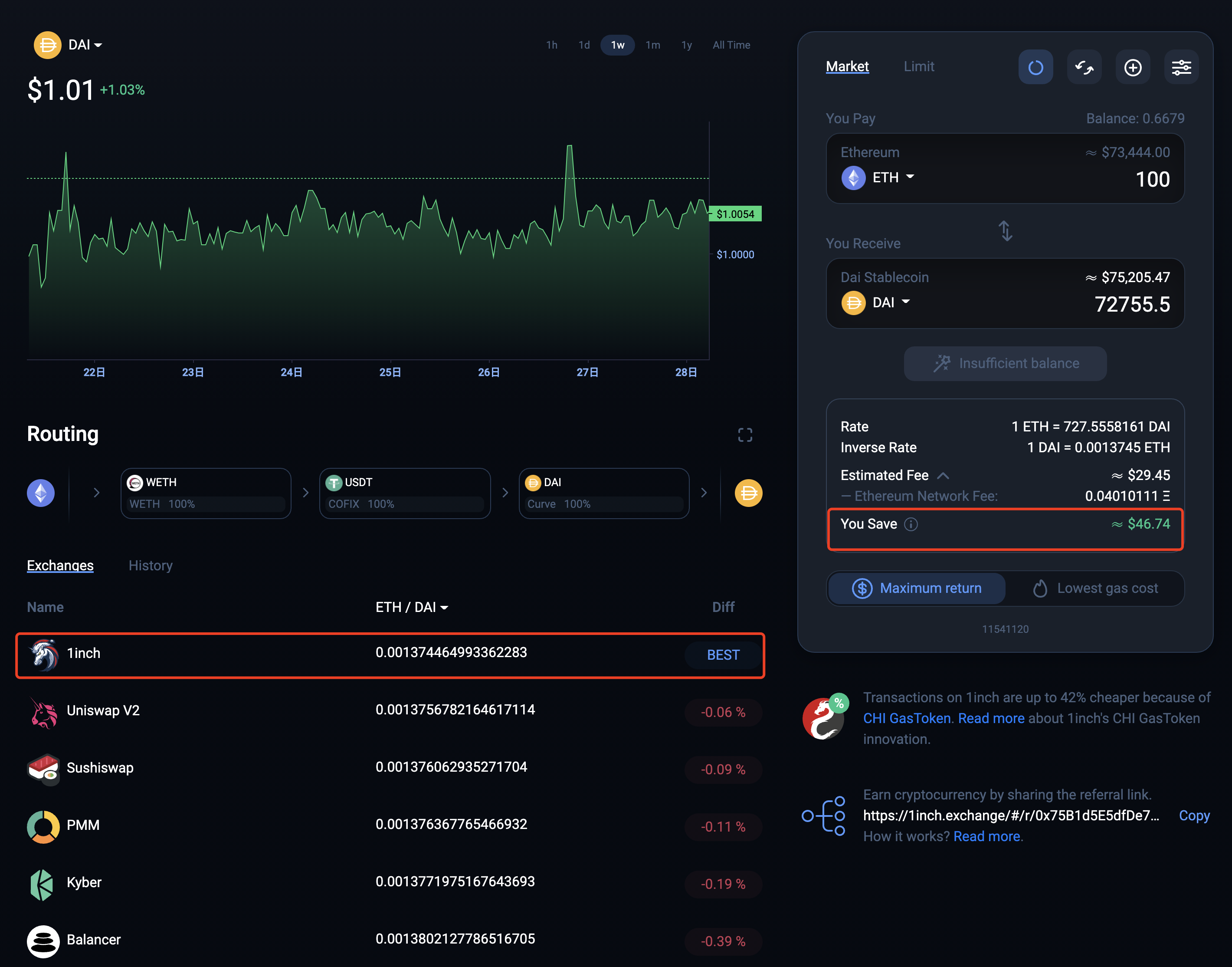
Task: Open the DAI receive token dropdown
Action: tap(891, 303)
